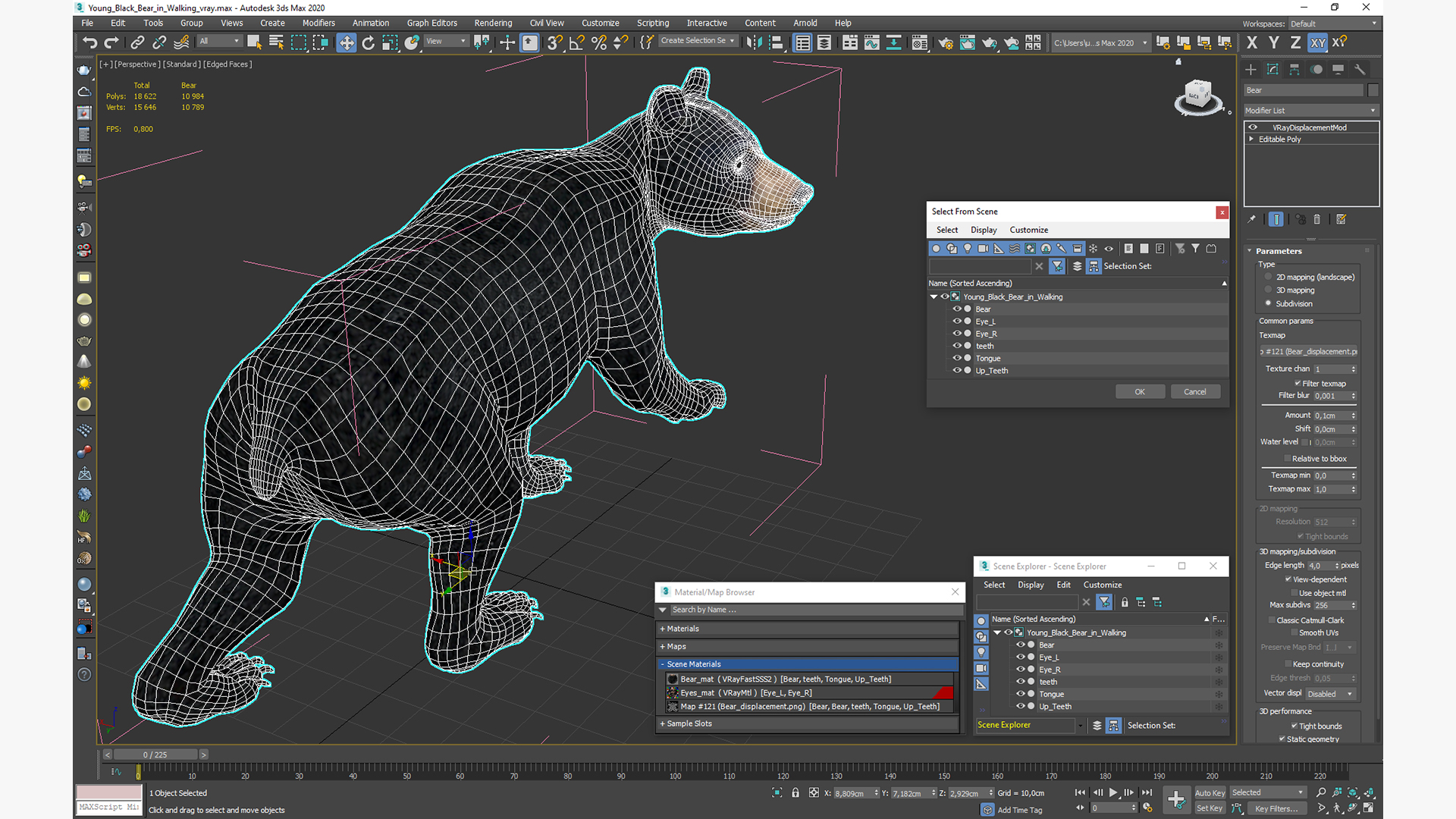The height and width of the screenshot is (819, 1456).
Task: Open the Layer Explorer icon
Action: click(824, 42)
